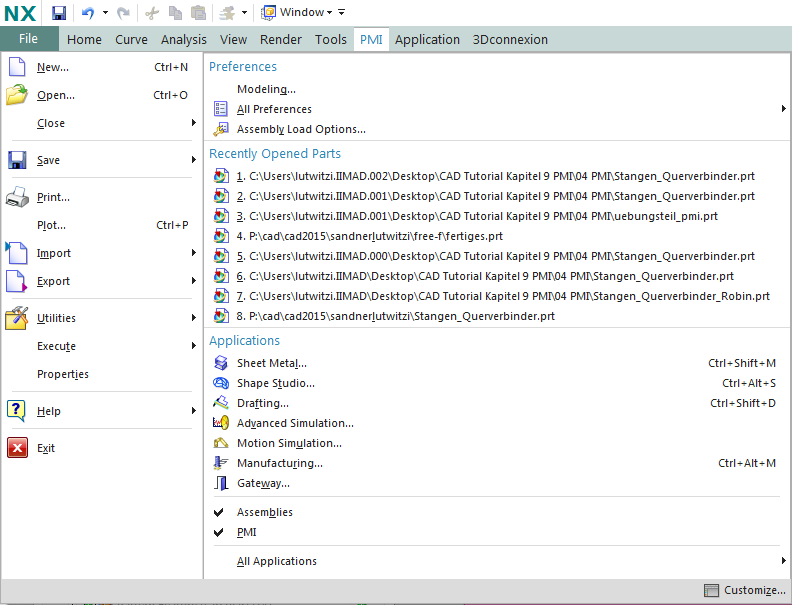Expand the Close submenu arrow
Image resolution: width=792 pixels, height=605 pixels.
tap(193, 123)
